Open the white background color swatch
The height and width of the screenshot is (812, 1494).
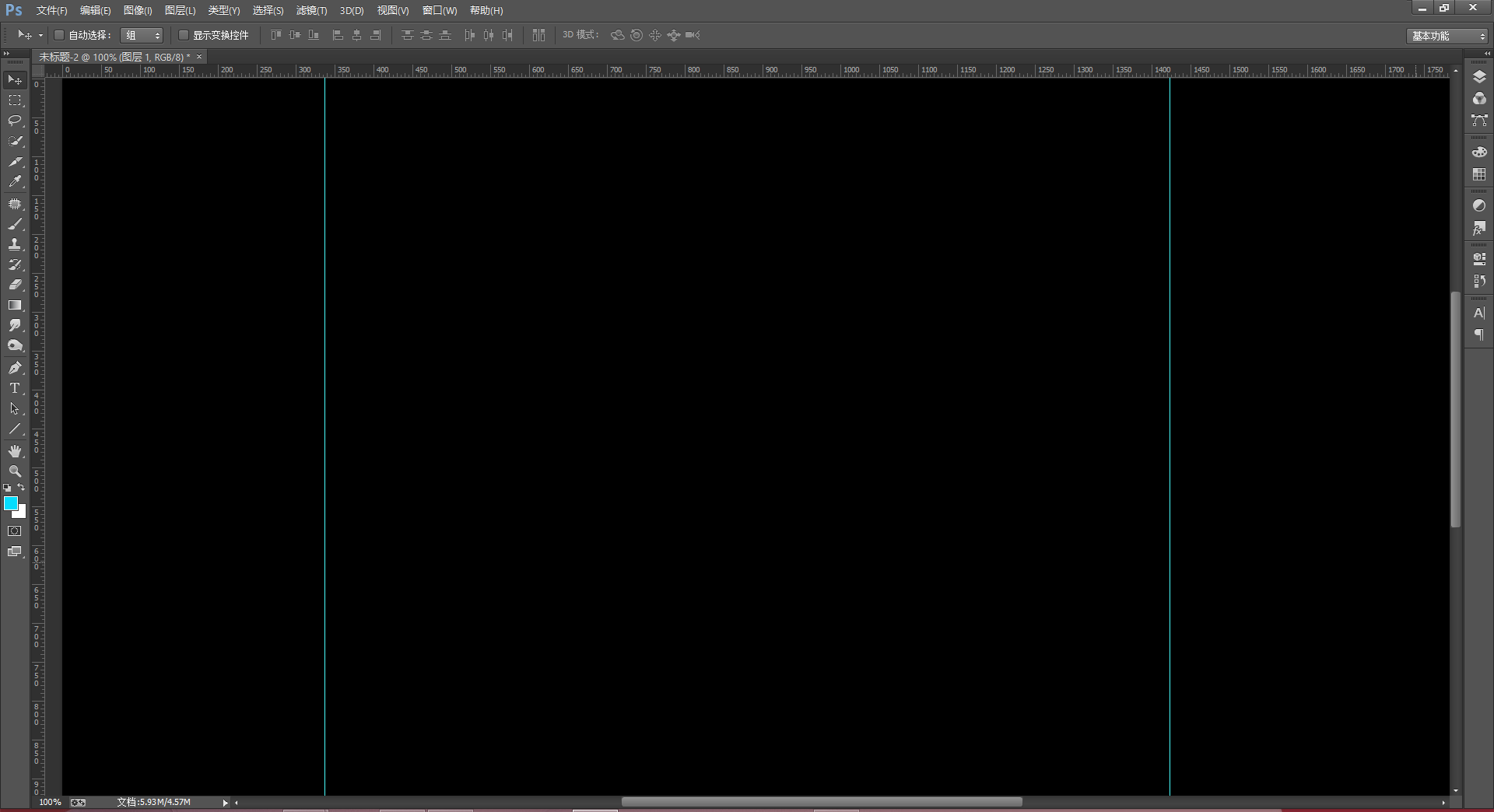tap(21, 513)
